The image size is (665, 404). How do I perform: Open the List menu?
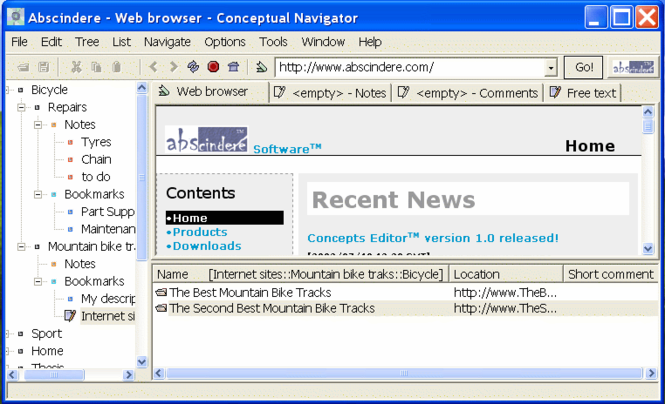[121, 42]
